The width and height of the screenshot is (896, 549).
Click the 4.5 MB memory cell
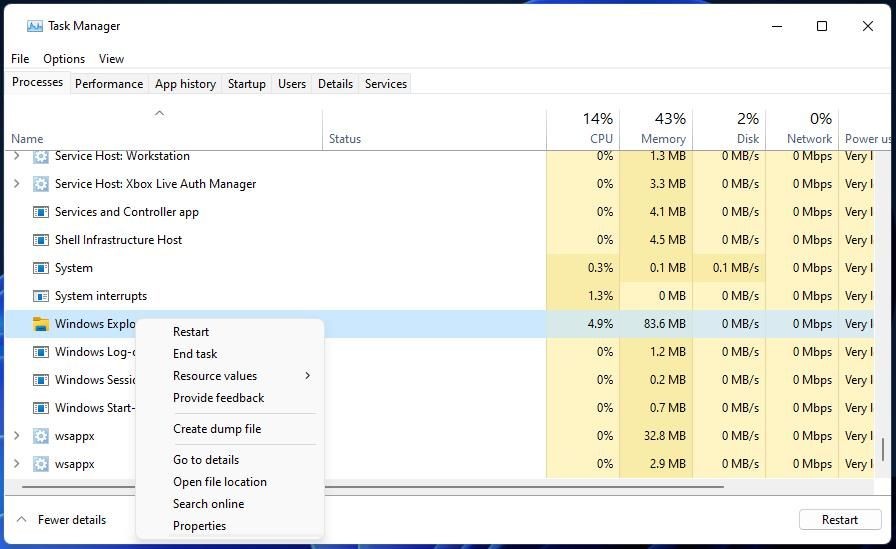pos(656,240)
